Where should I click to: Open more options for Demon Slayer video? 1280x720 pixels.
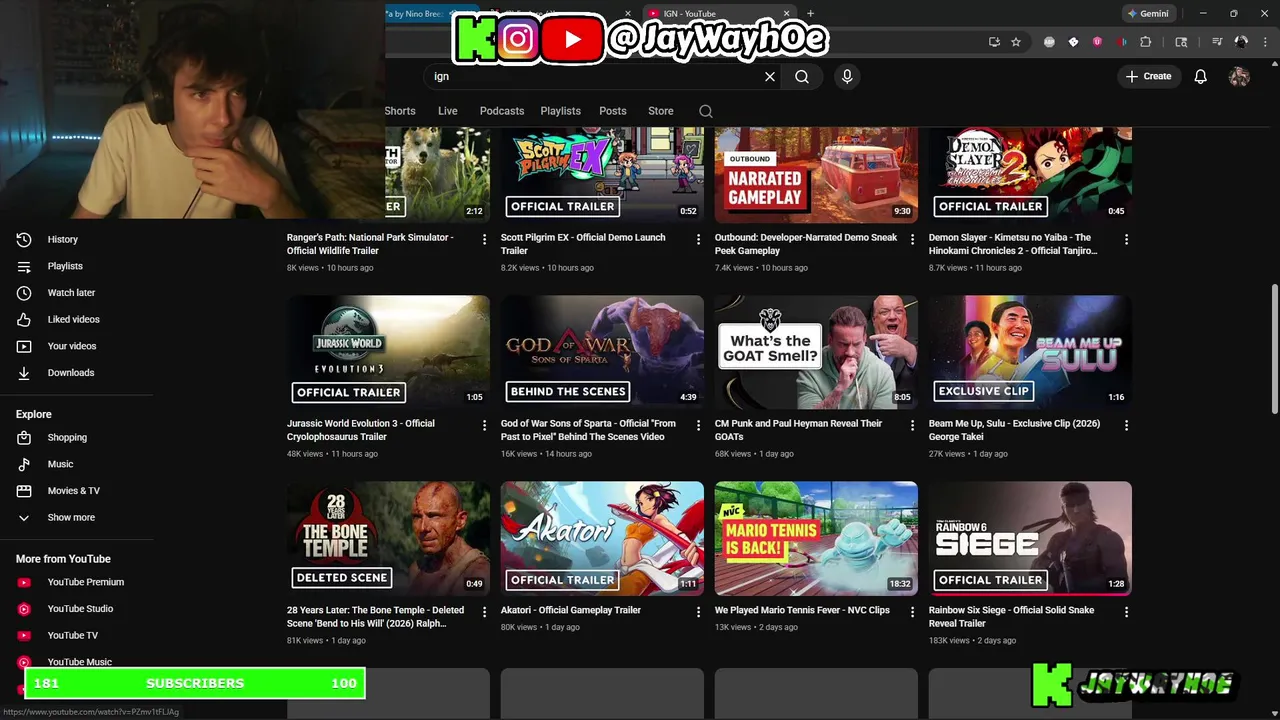1126,240
